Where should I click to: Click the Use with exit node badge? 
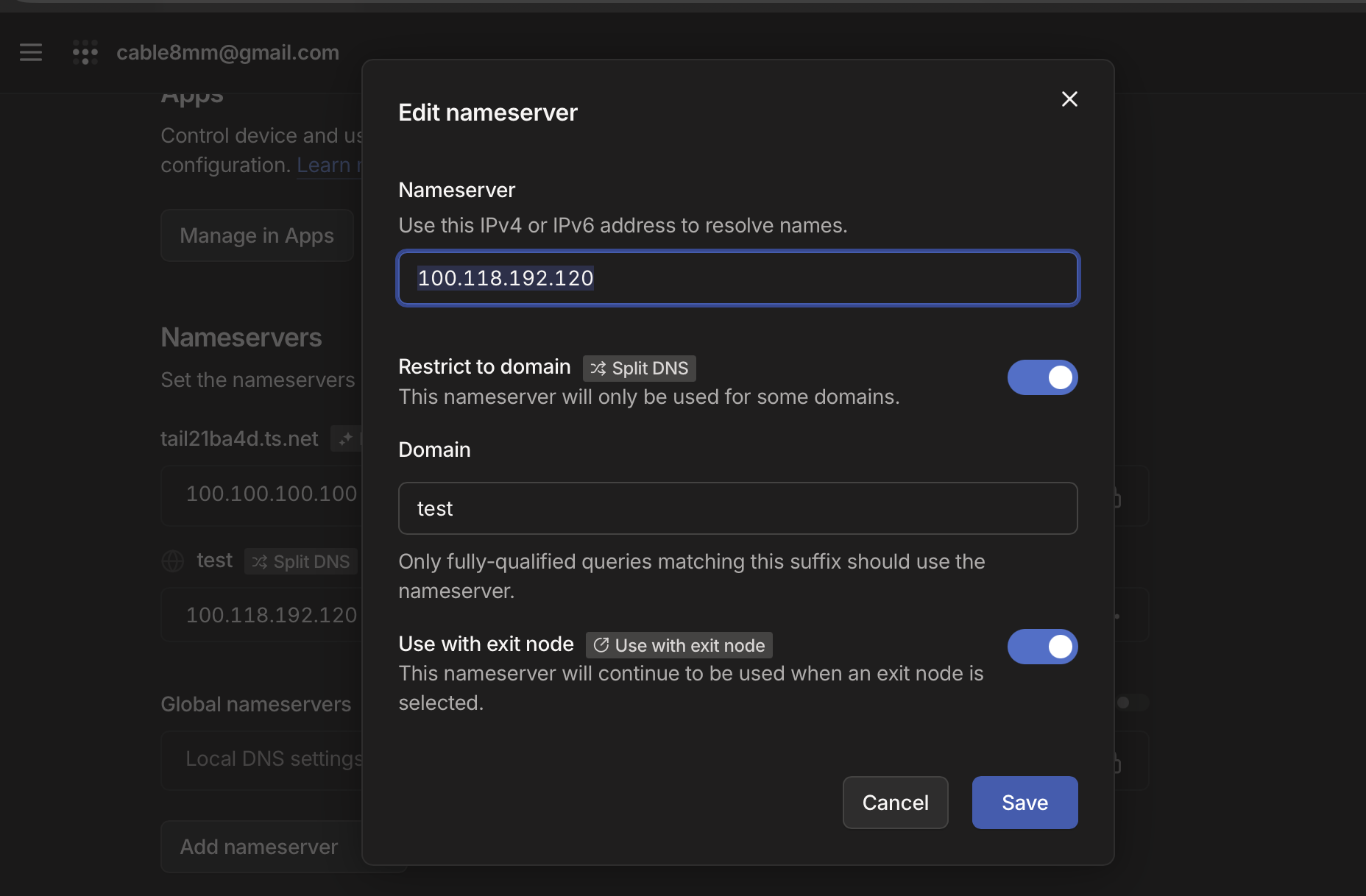tap(679, 645)
